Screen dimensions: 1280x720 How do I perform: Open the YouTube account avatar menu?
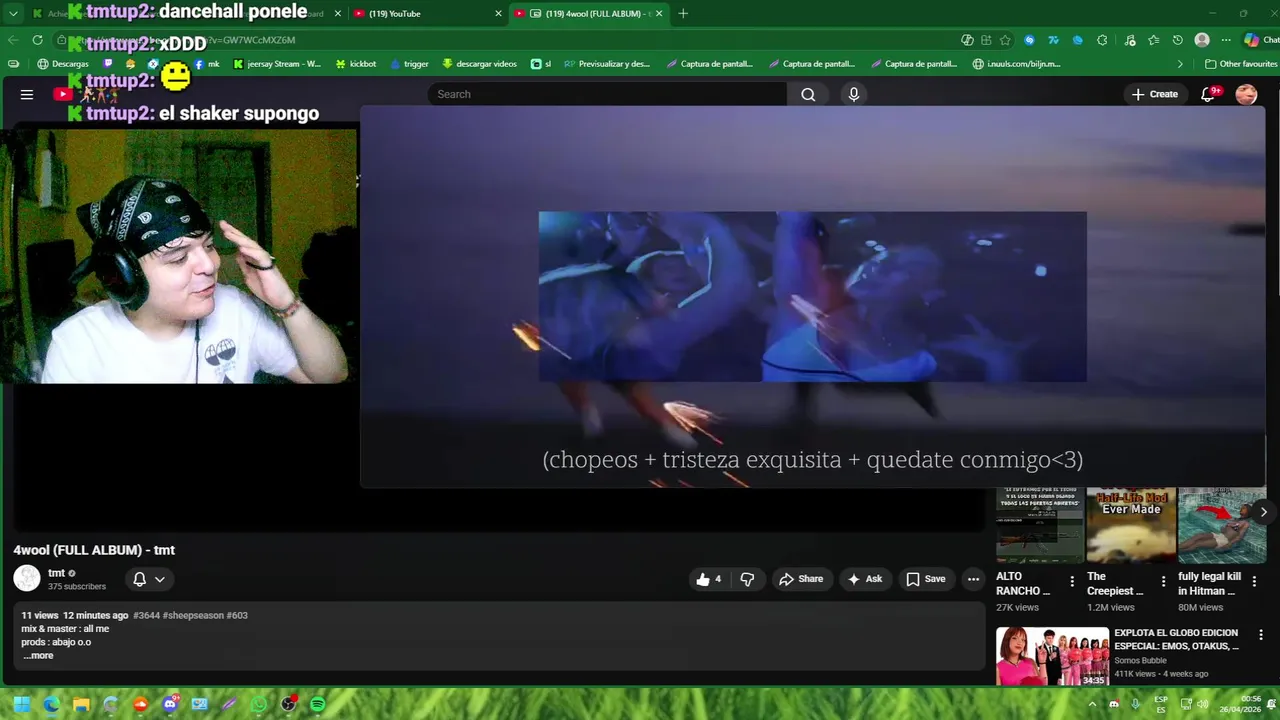click(1246, 94)
